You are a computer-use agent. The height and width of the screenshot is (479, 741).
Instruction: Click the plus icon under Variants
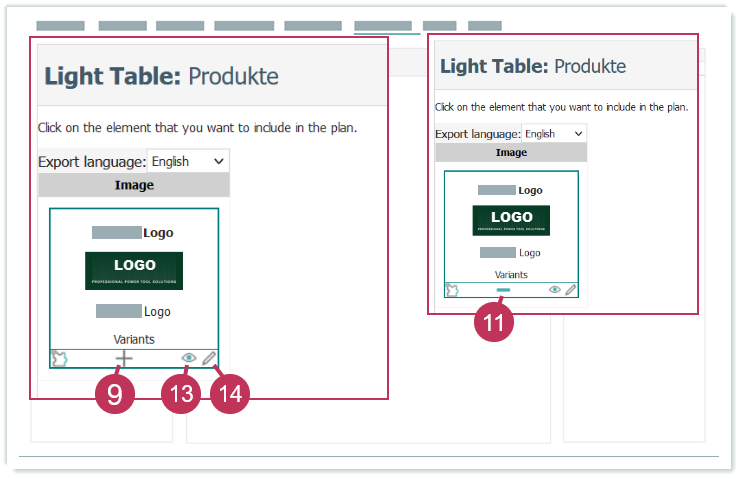point(124,358)
